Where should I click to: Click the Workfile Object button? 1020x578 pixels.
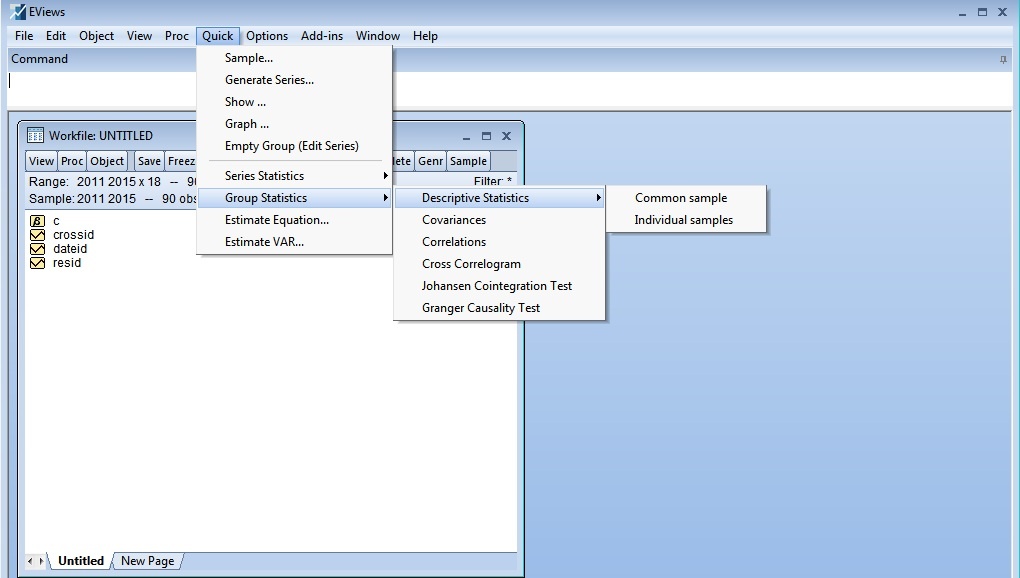pyautogui.click(x=107, y=161)
